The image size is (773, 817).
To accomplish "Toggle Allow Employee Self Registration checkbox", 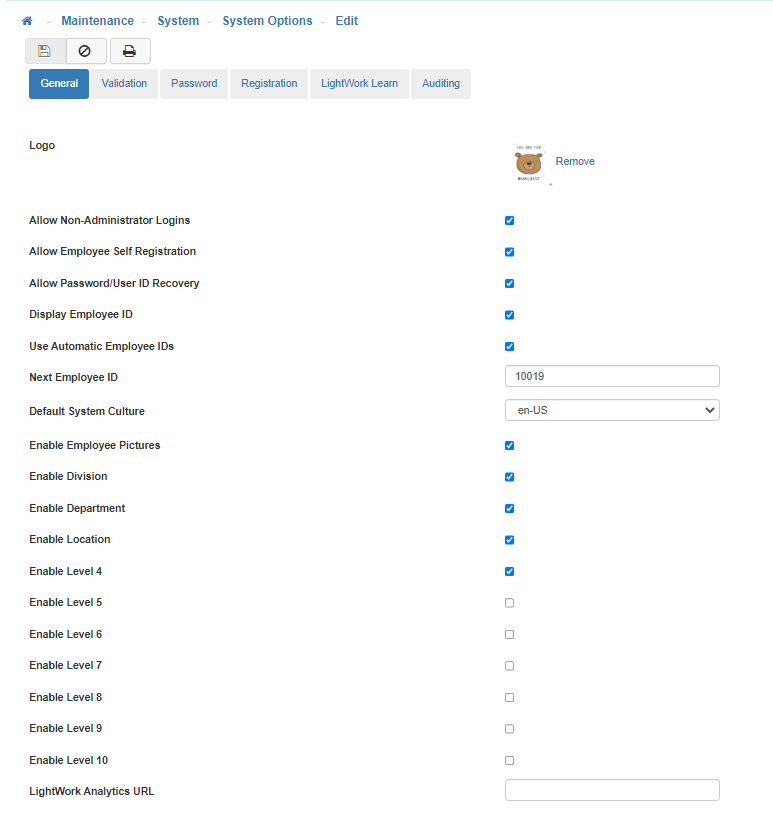I will coord(509,252).
